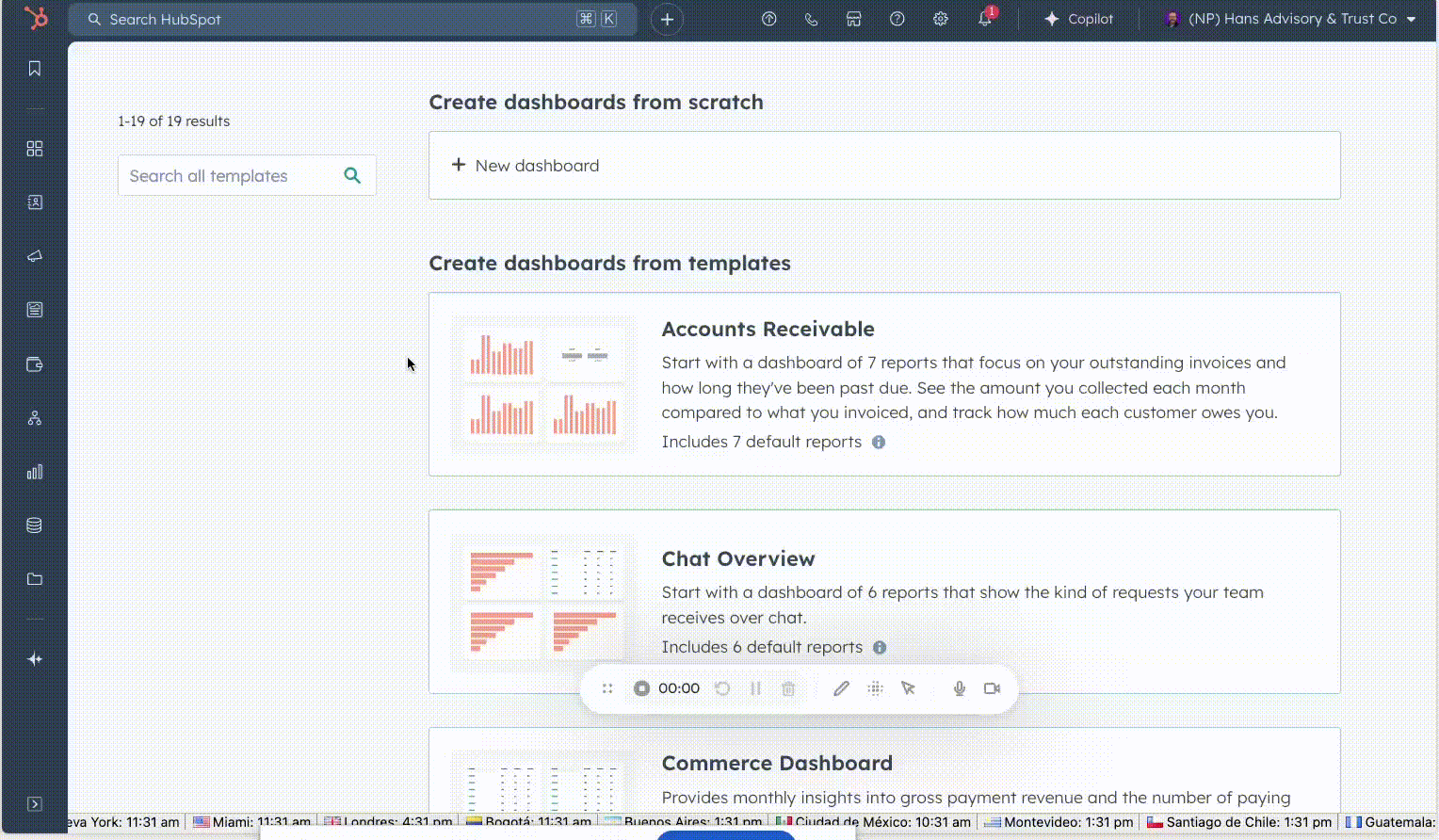
Task: Open the Help question-mark menu
Action: click(x=897, y=18)
